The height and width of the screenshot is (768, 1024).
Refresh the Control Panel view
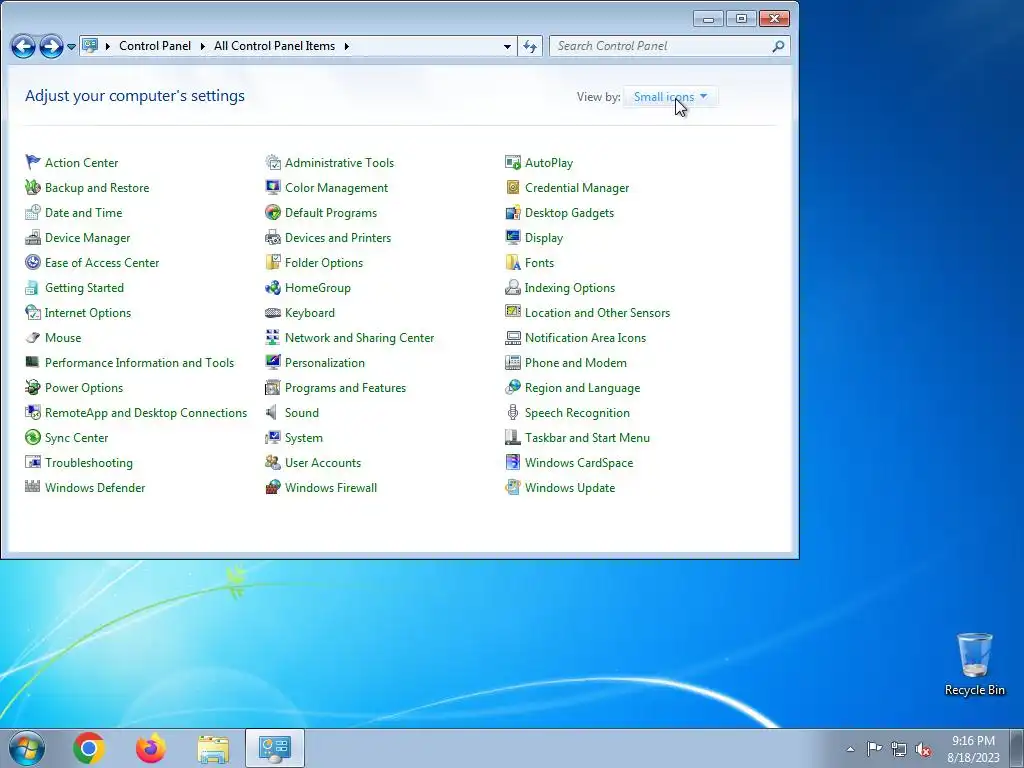530,46
